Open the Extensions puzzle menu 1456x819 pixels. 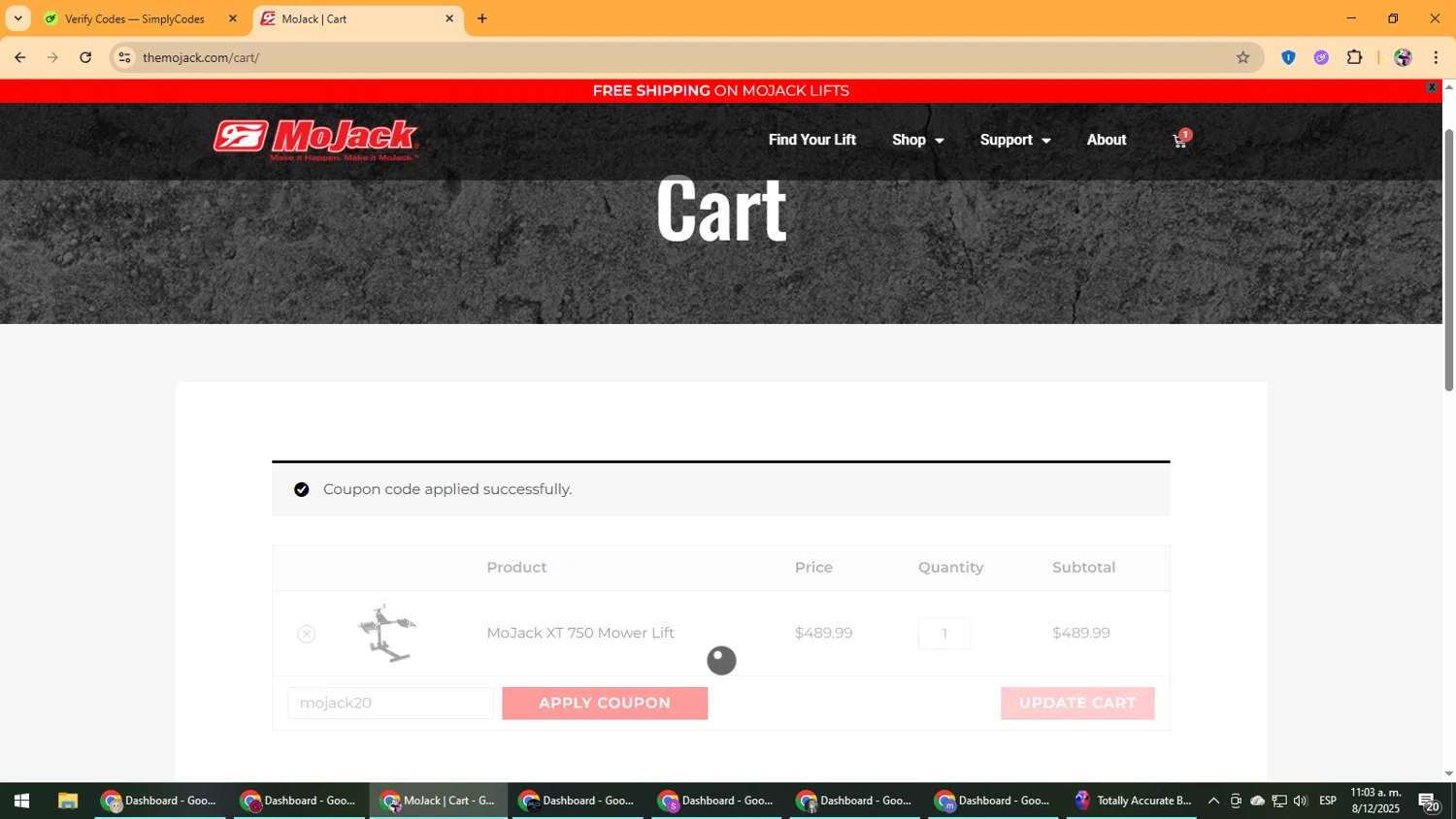pyautogui.click(x=1355, y=57)
